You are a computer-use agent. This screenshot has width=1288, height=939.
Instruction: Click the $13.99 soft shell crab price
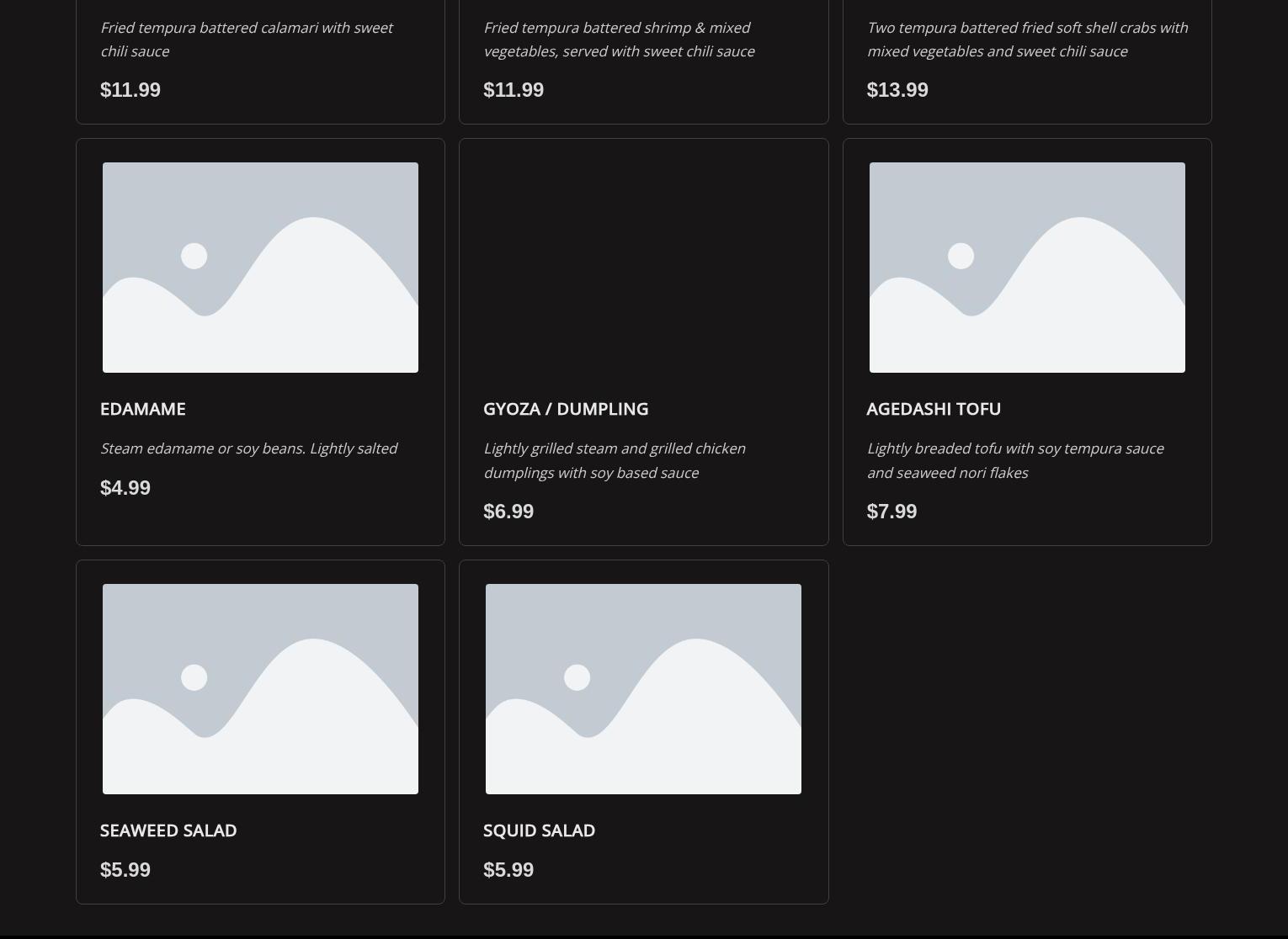(x=897, y=90)
